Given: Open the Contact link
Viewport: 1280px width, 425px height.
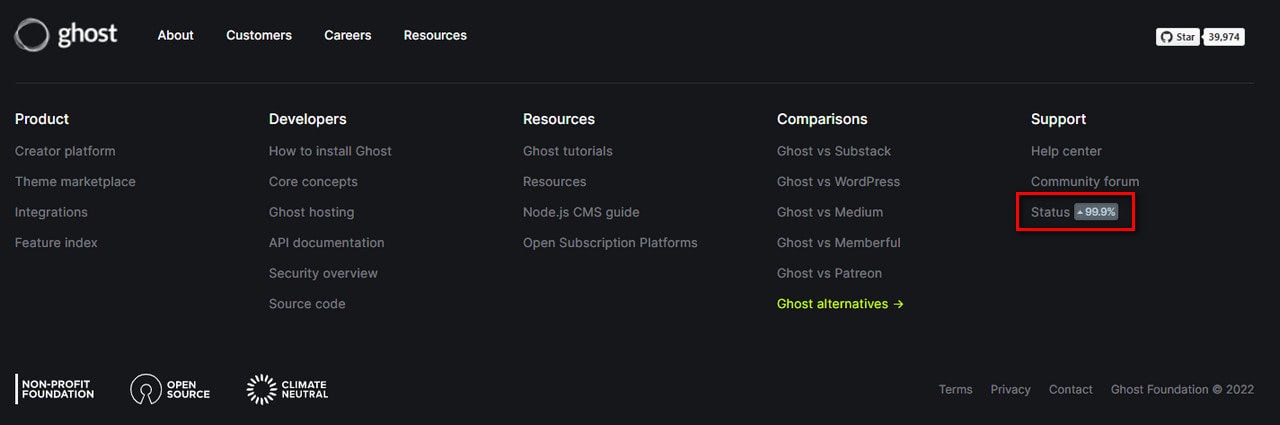Looking at the screenshot, I should click(1070, 389).
